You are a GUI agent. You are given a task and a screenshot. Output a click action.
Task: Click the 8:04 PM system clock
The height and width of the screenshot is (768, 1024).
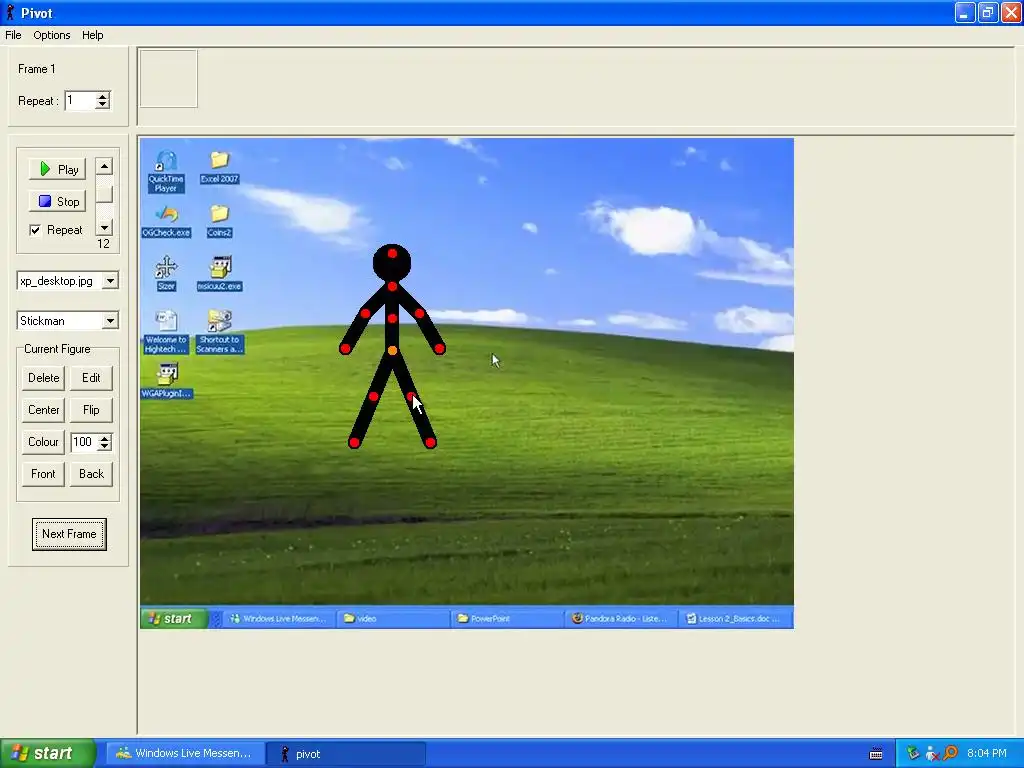(987, 754)
